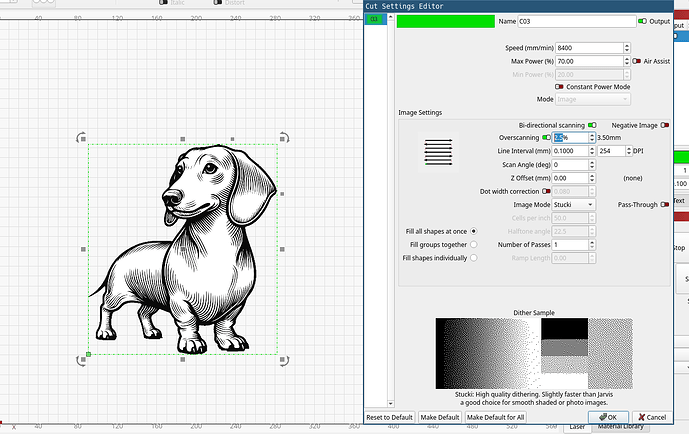The height and width of the screenshot is (434, 689).
Task: Select the C03 layer entry
Action: coord(376,19)
